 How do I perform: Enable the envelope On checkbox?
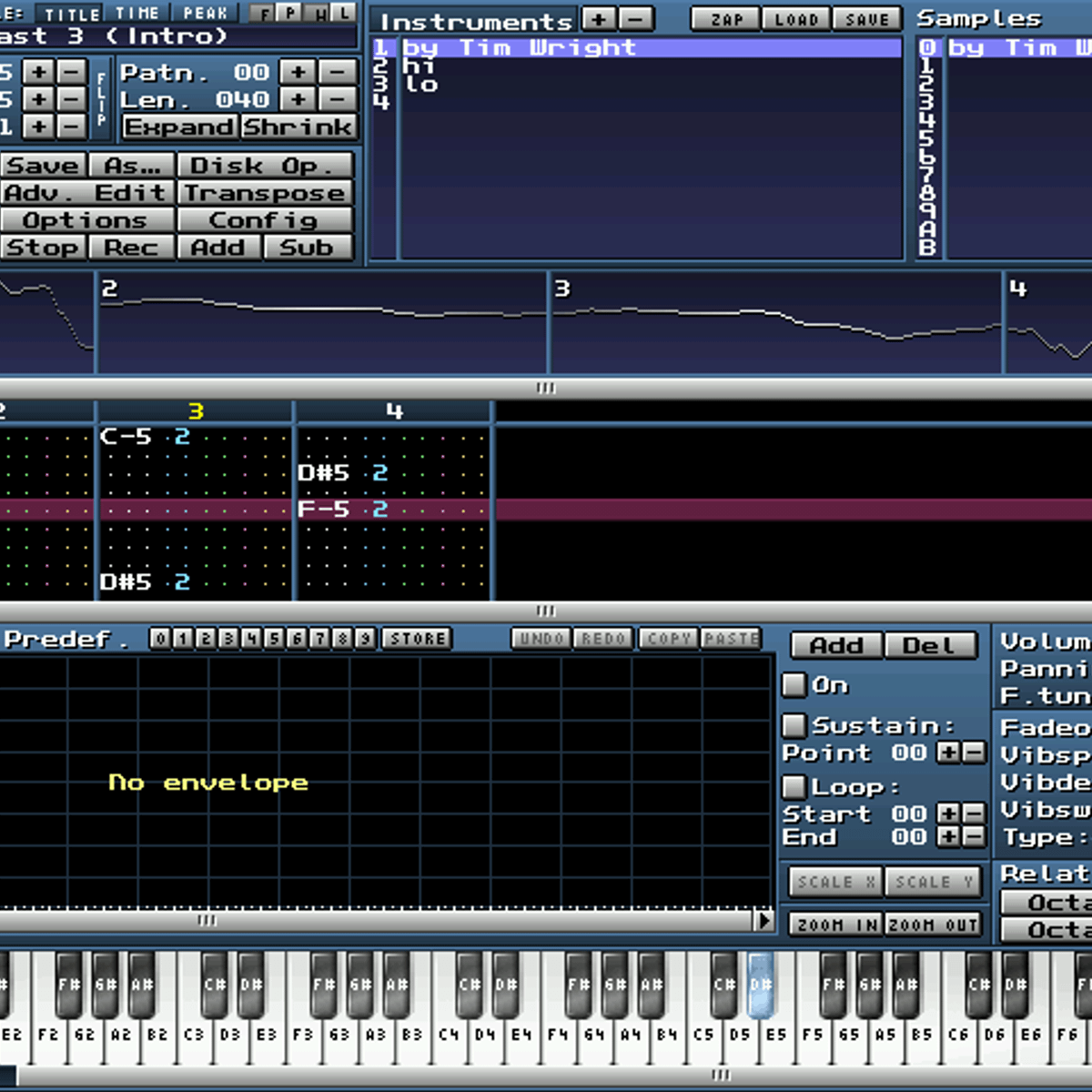[794, 684]
